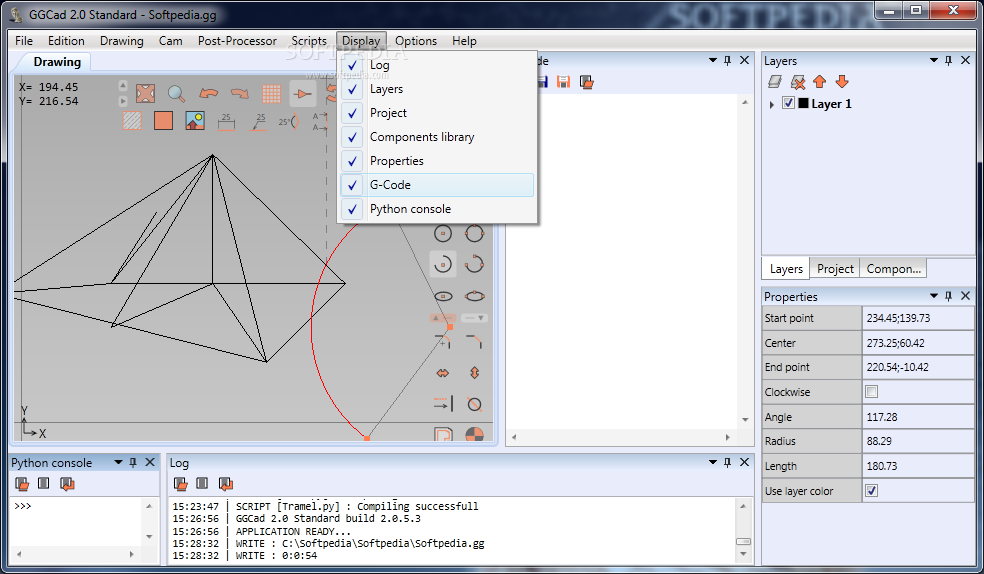984x574 pixels.
Task: Uncheck Python console in Display menu
Action: [437, 209]
